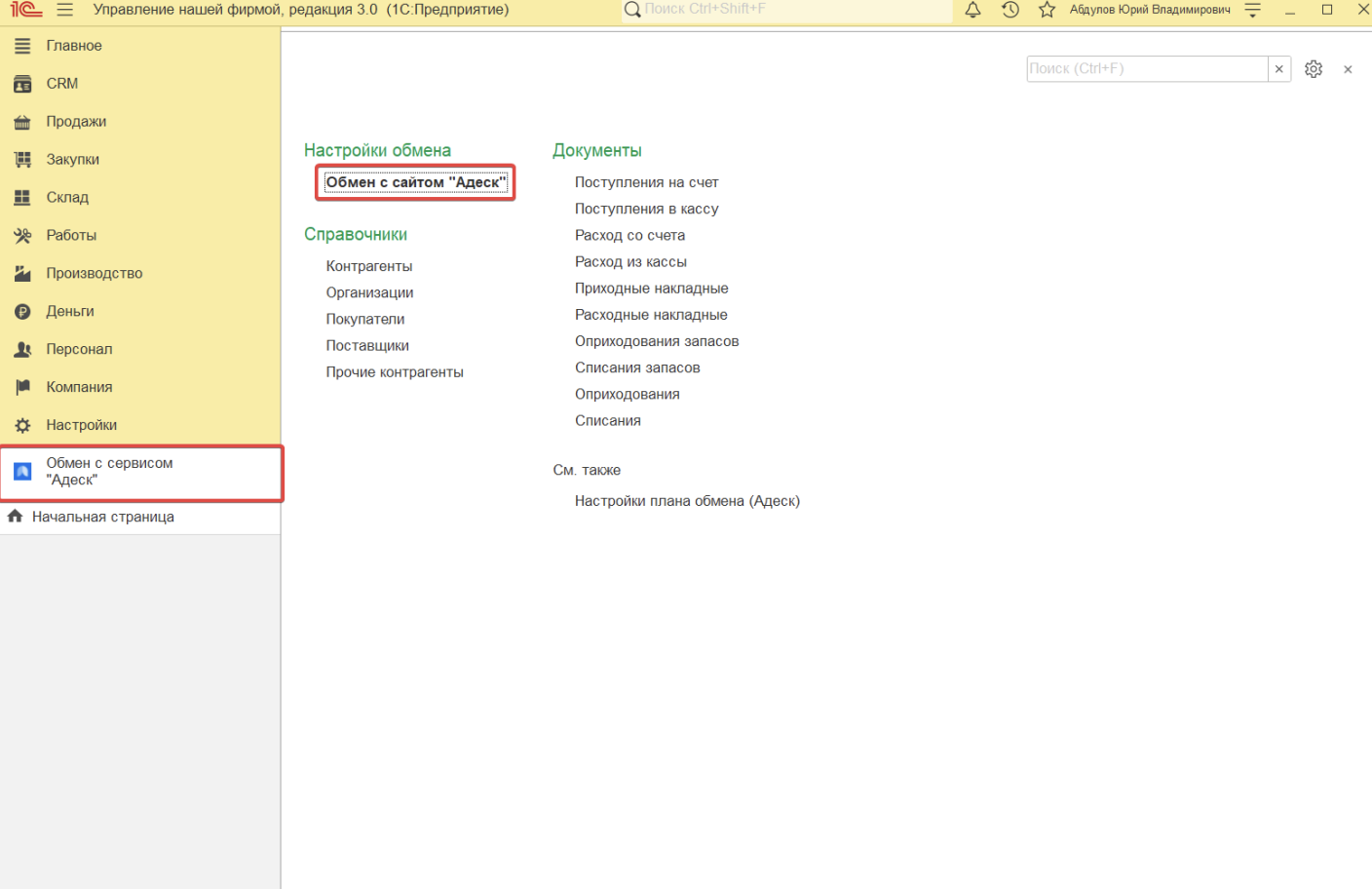Click the Закупки cart icon
The image size is (1372, 889).
click(x=22, y=160)
